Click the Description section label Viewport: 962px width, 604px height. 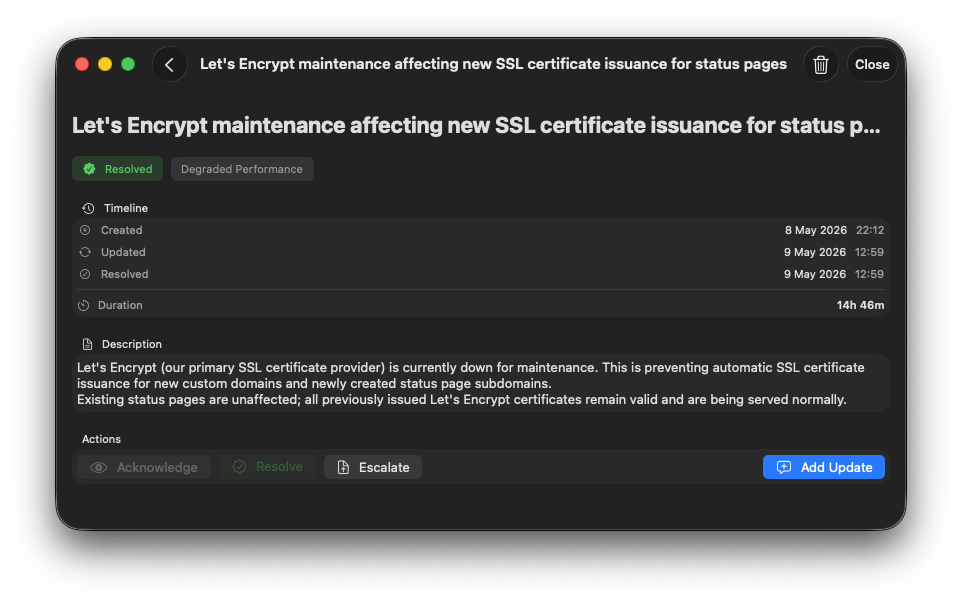click(x=132, y=344)
